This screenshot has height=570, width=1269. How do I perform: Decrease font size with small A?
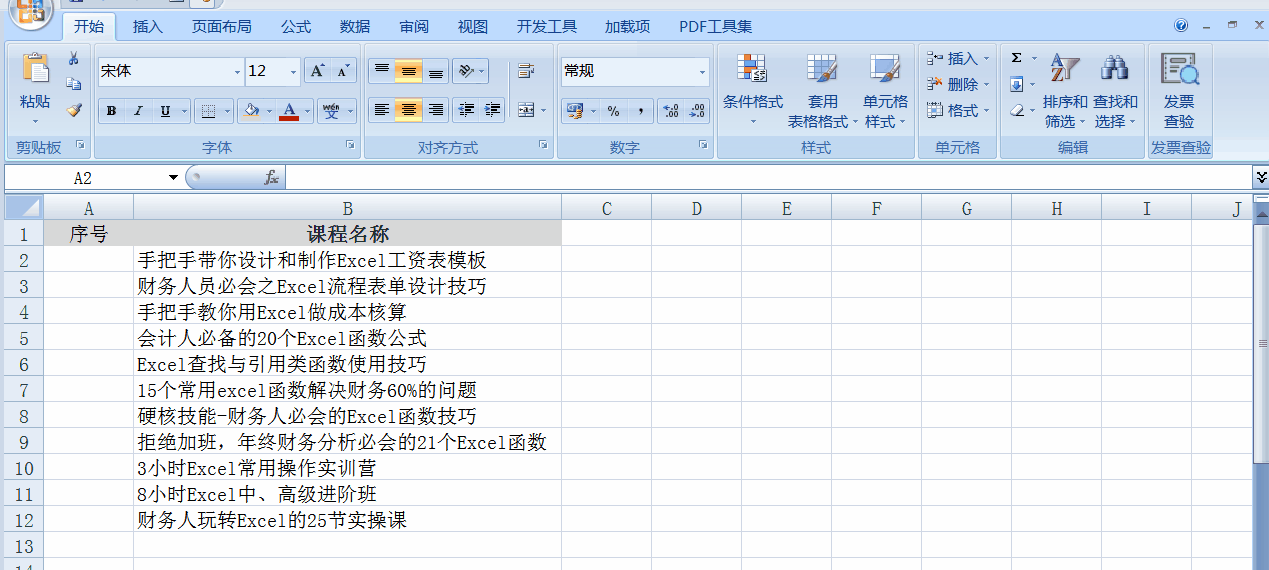pos(344,71)
